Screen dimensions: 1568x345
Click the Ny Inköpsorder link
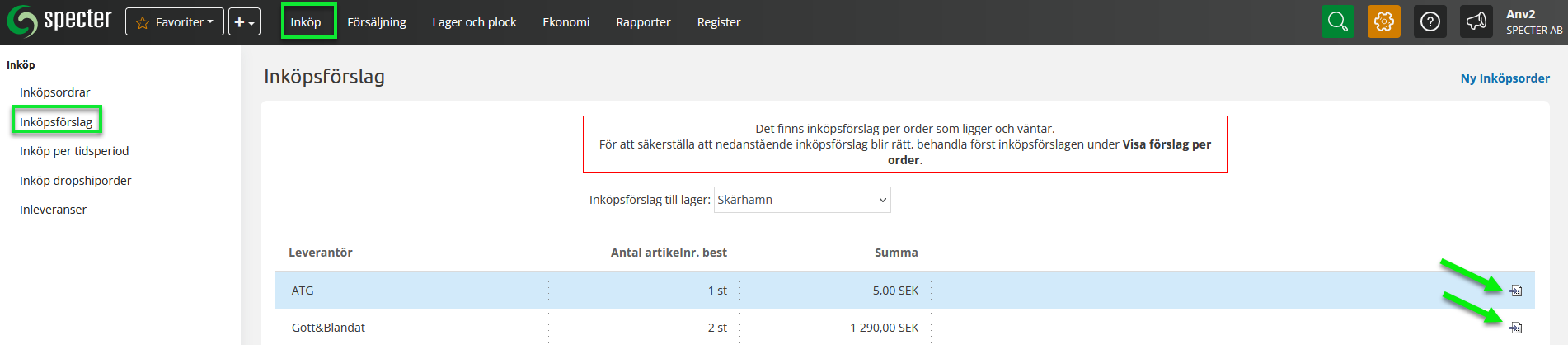coord(1505,78)
